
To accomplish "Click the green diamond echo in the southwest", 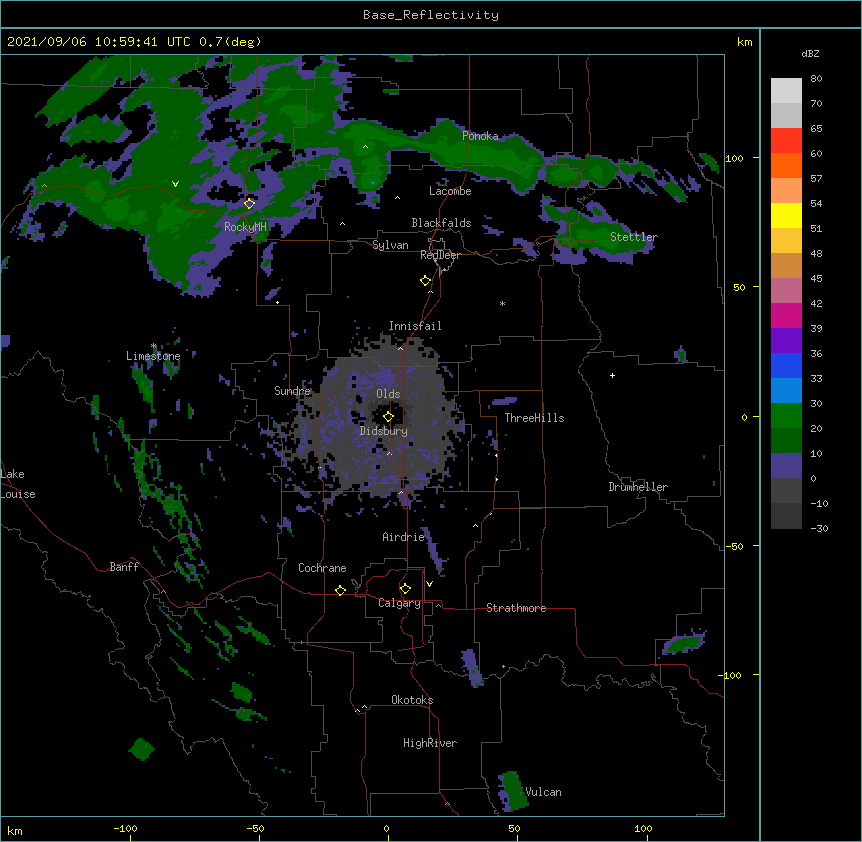I will [x=142, y=749].
